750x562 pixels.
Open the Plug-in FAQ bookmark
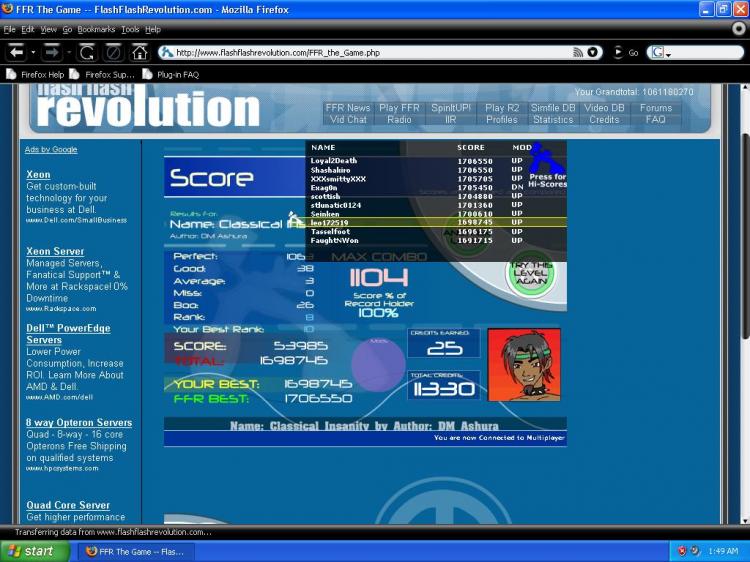click(x=171, y=75)
